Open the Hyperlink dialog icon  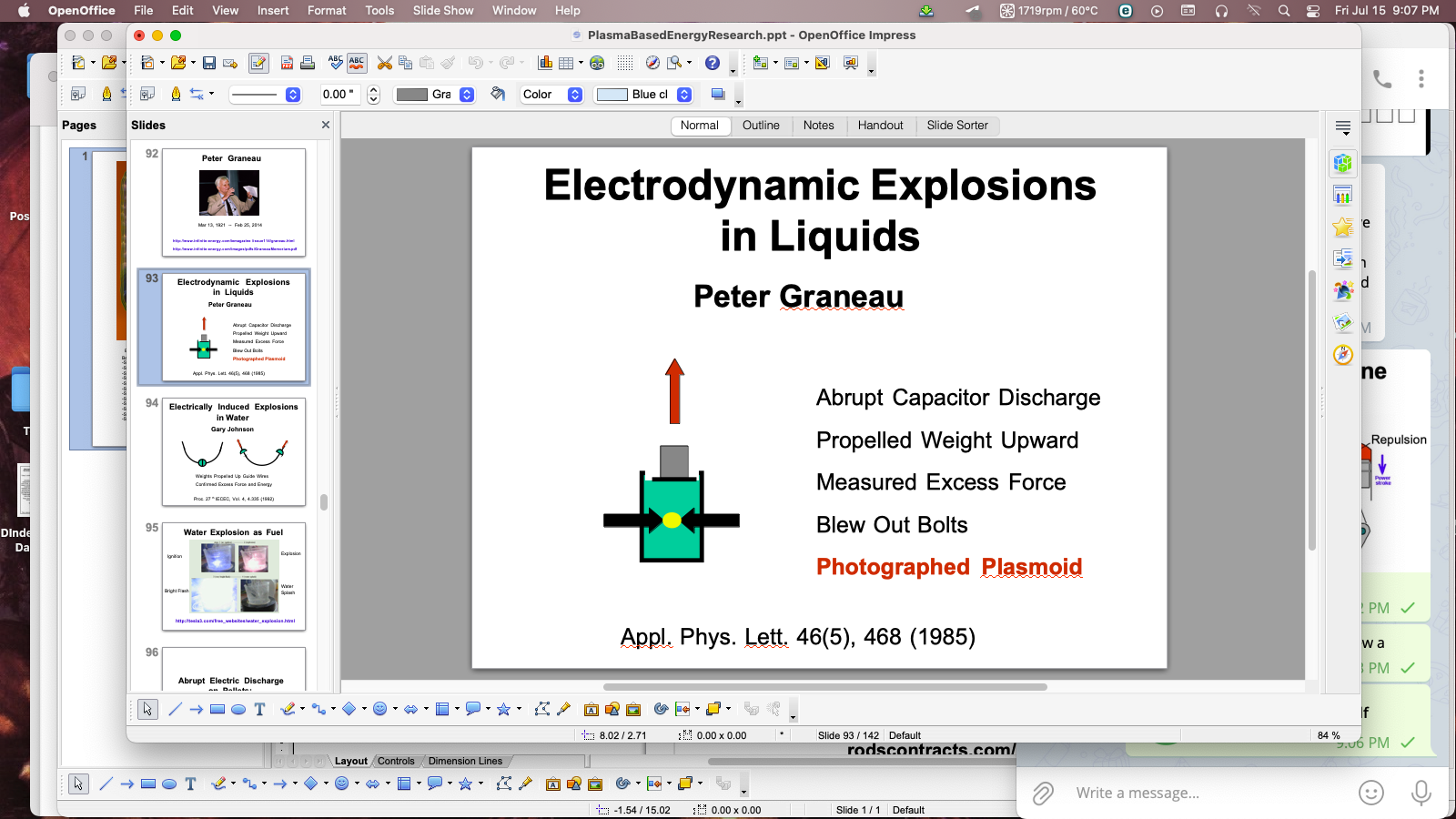click(597, 63)
